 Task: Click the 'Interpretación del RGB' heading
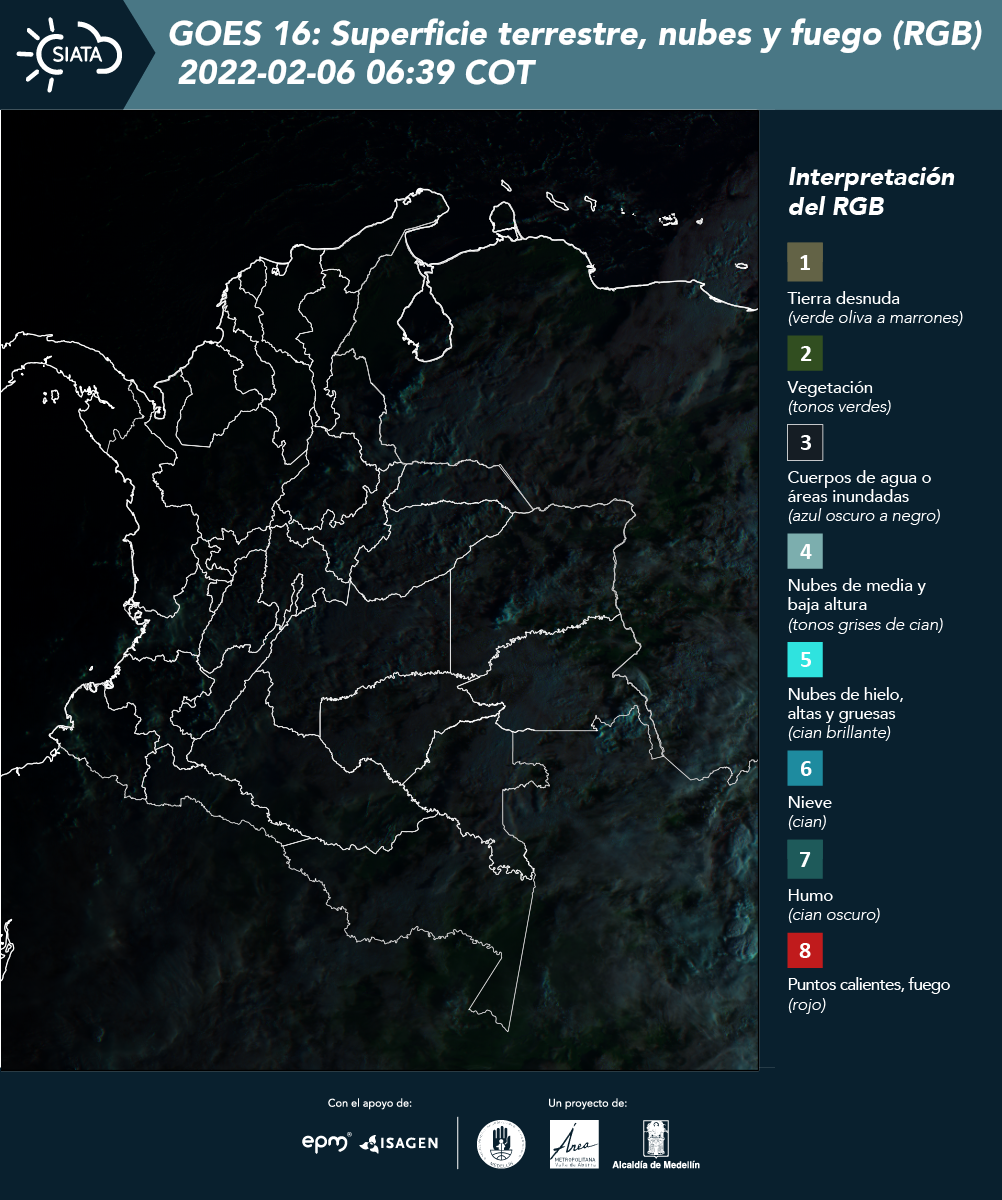click(x=871, y=192)
